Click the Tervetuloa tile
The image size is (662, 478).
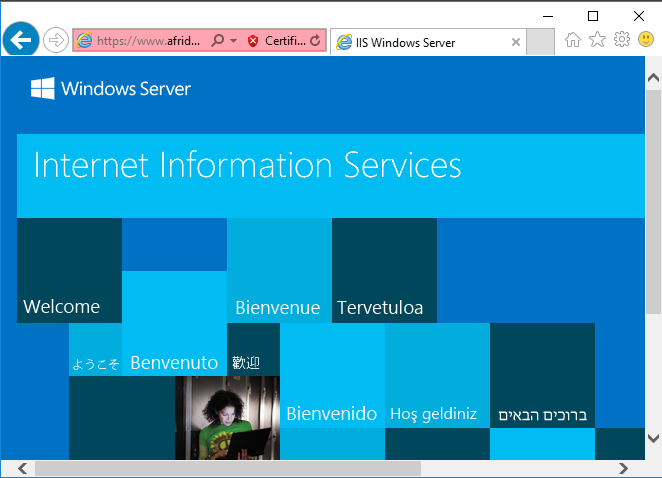[x=384, y=270]
